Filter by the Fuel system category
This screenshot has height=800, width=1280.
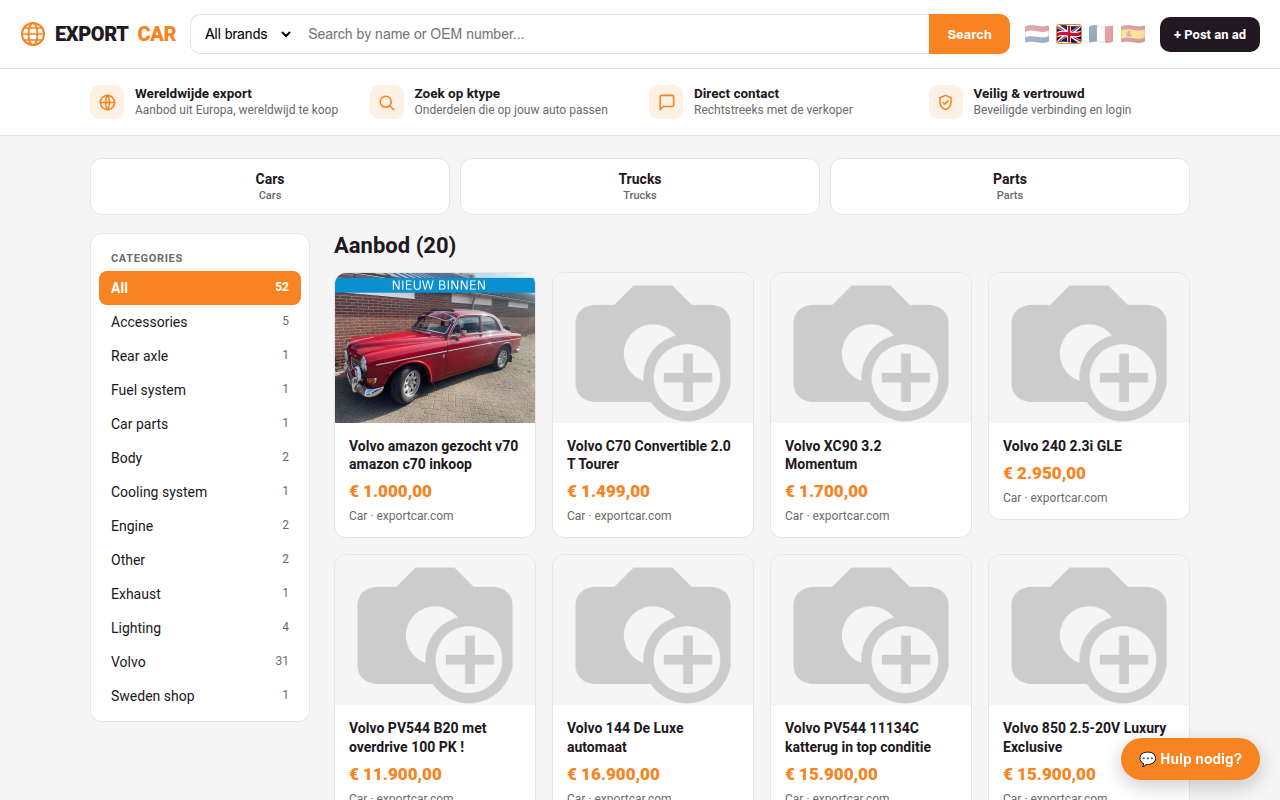pyautogui.click(x=200, y=390)
